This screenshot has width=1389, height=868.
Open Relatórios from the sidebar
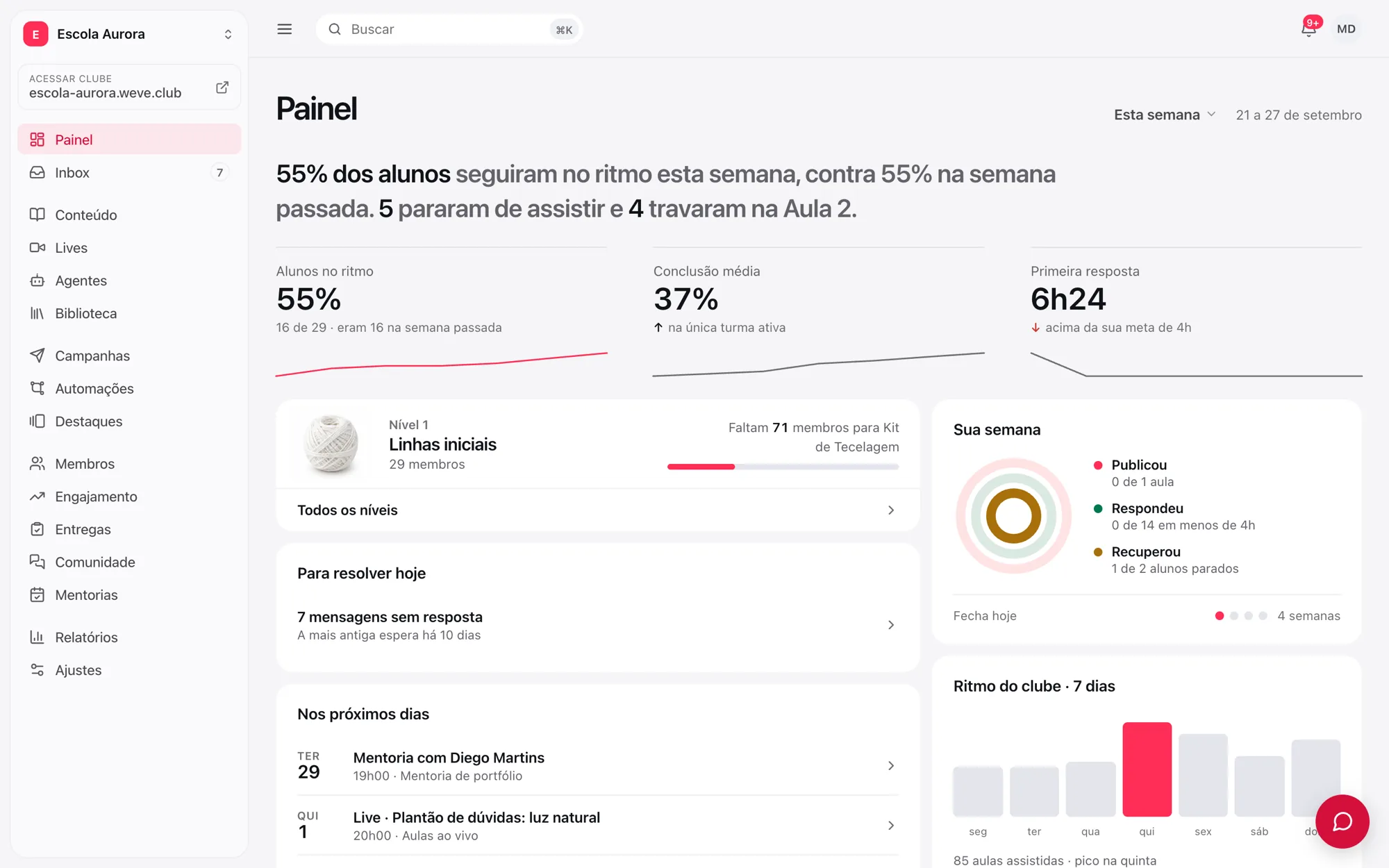[129, 637]
